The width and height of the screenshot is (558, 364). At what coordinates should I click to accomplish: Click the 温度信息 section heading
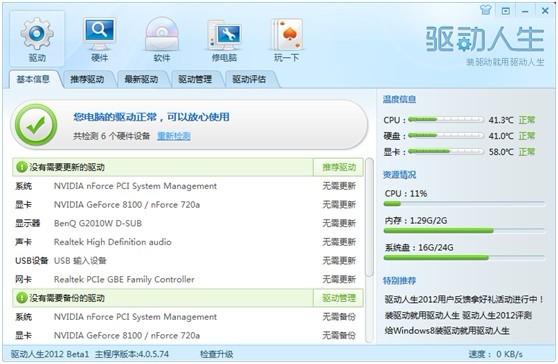point(399,99)
